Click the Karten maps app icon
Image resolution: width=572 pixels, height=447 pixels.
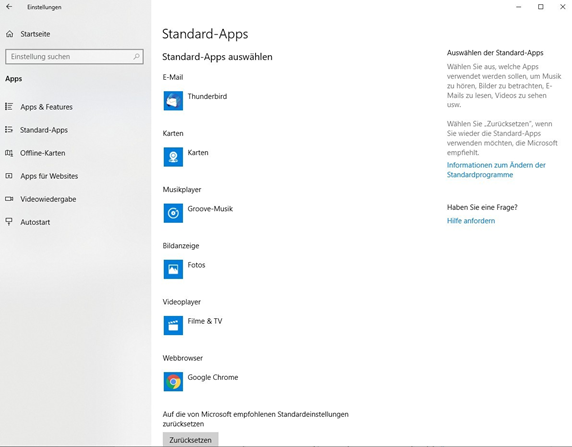pyautogui.click(x=173, y=157)
